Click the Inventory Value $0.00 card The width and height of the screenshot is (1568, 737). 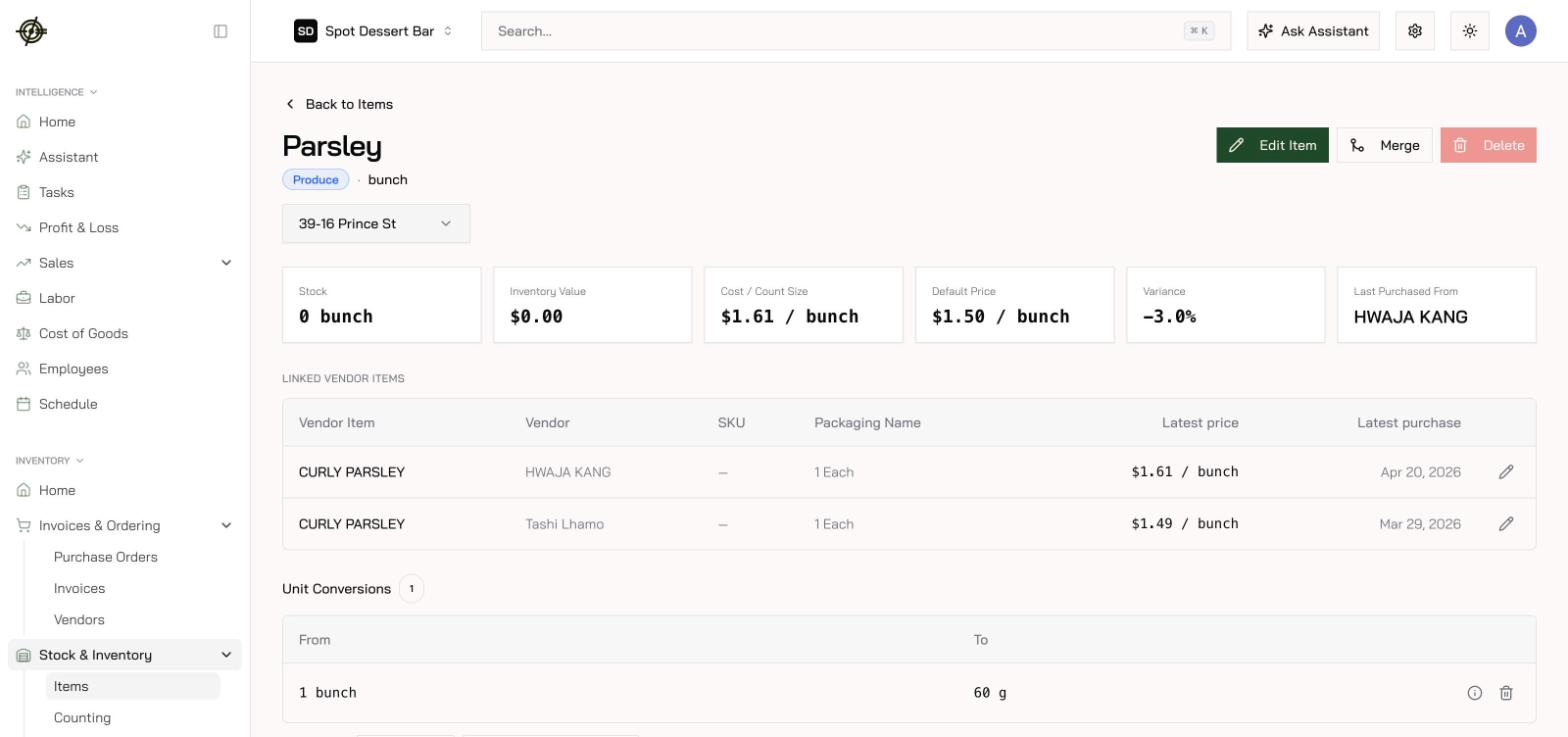pos(593,305)
